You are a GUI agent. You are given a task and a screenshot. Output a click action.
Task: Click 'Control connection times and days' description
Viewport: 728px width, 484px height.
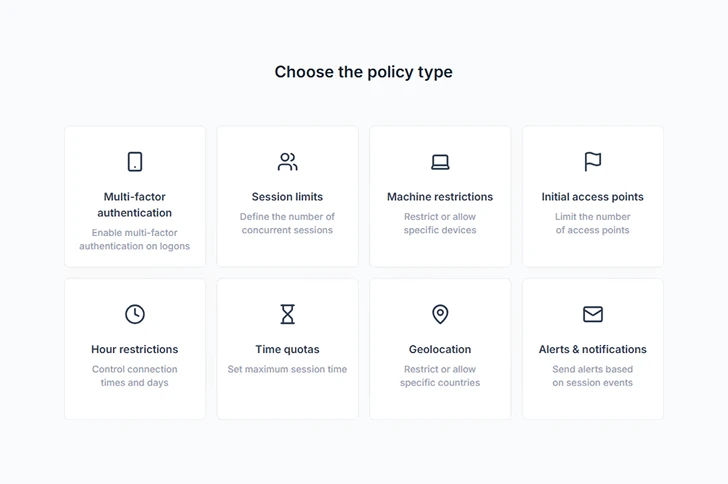[135, 376]
